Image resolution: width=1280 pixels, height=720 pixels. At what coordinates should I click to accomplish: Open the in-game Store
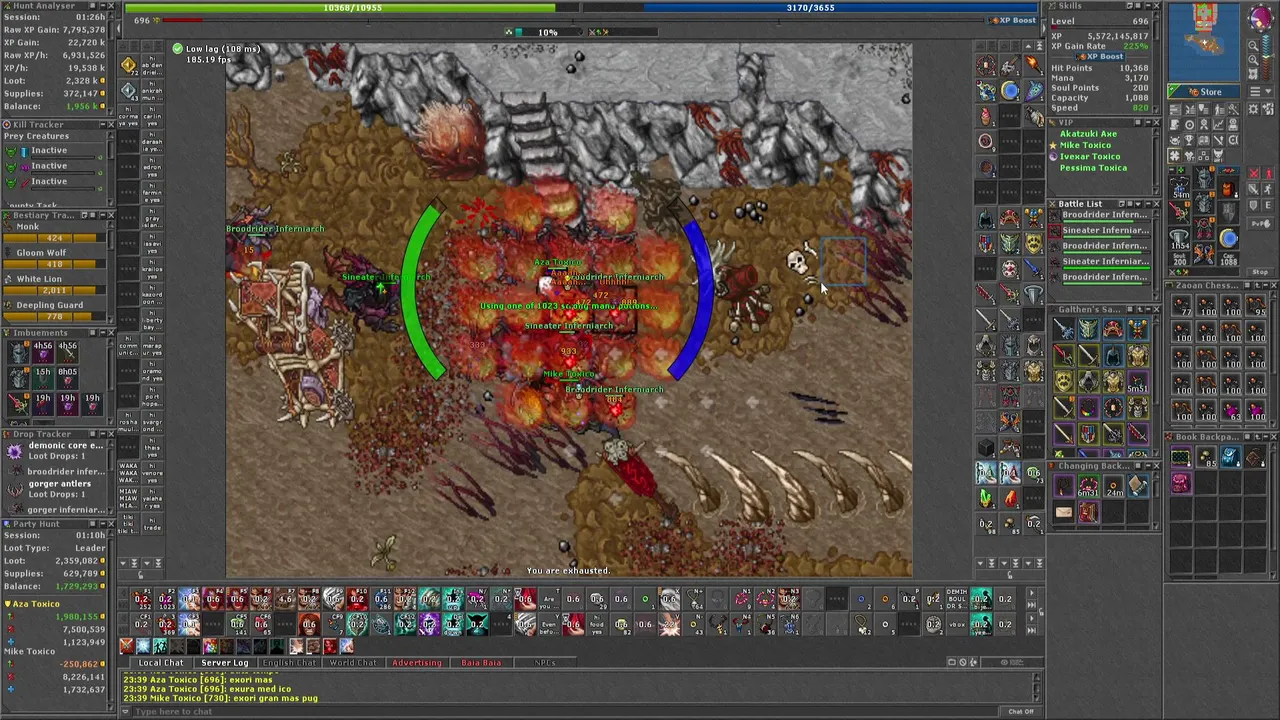point(1204,92)
